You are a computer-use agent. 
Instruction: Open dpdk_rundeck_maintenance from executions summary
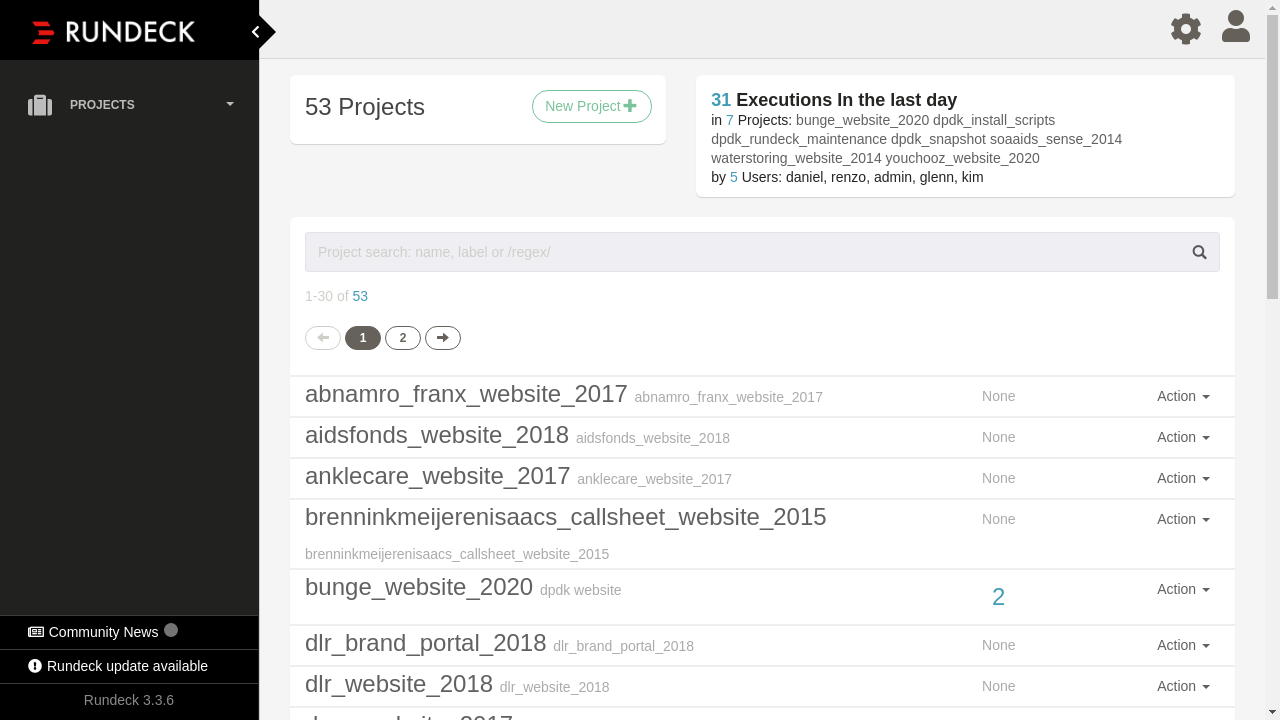tap(799, 139)
